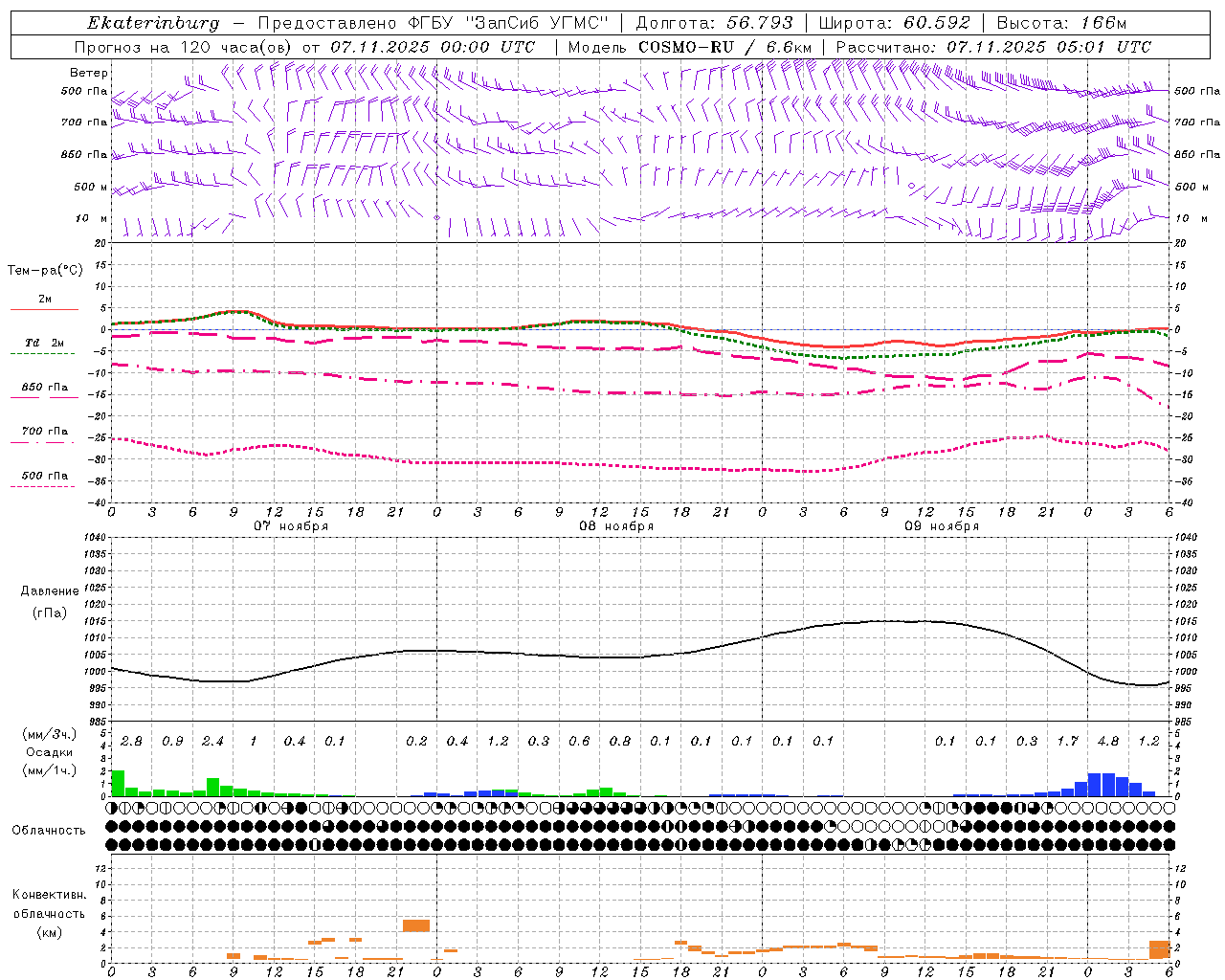Click the first tall green precipitation bar
The image size is (1225, 980).
(x=118, y=783)
